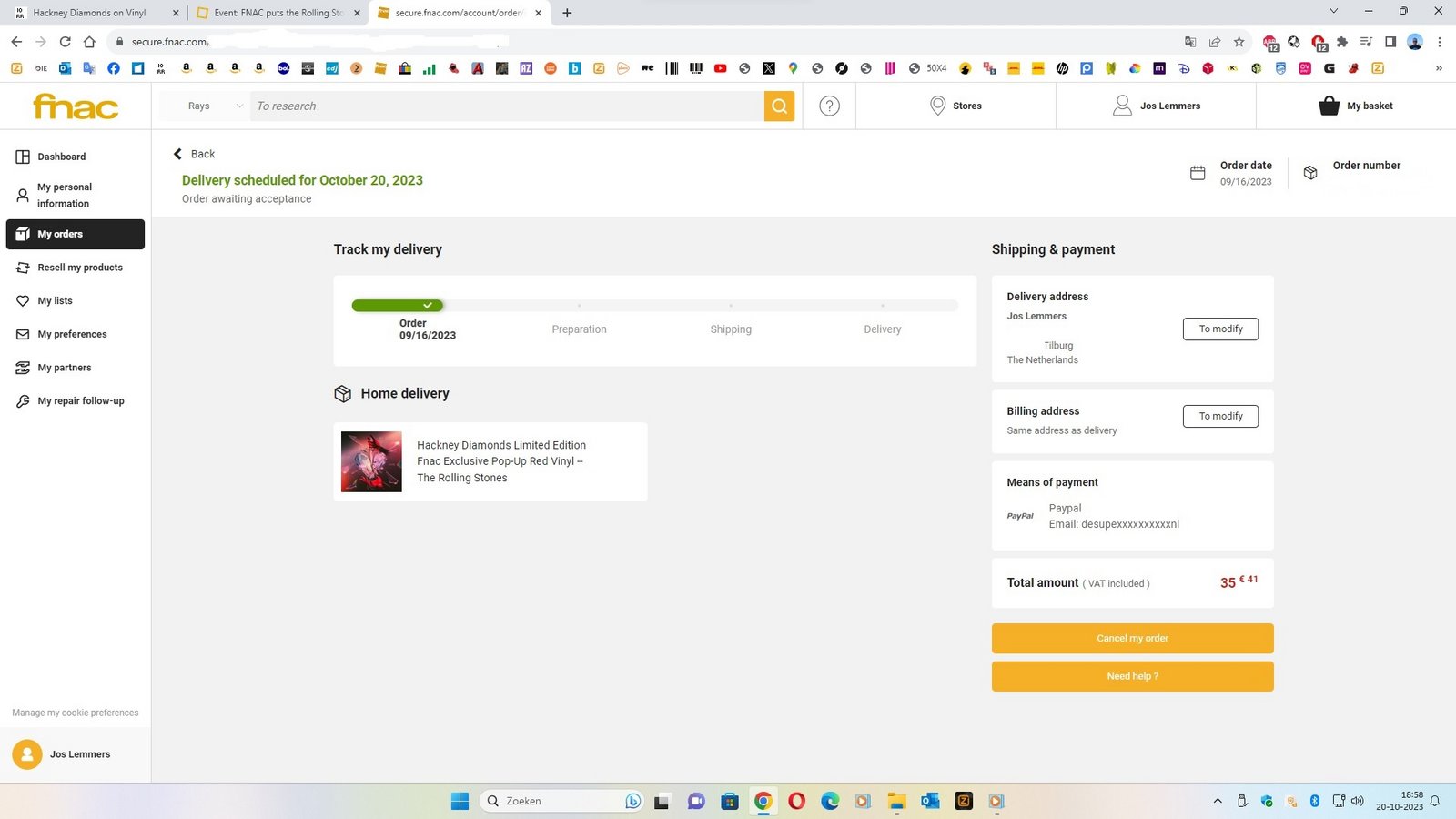Screen dimensions: 1456x819
Task: Open the bol bookmark
Action: (283, 68)
